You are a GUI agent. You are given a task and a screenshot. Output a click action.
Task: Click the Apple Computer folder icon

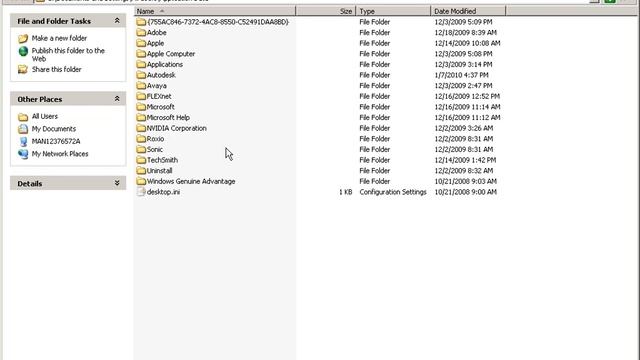click(x=141, y=53)
